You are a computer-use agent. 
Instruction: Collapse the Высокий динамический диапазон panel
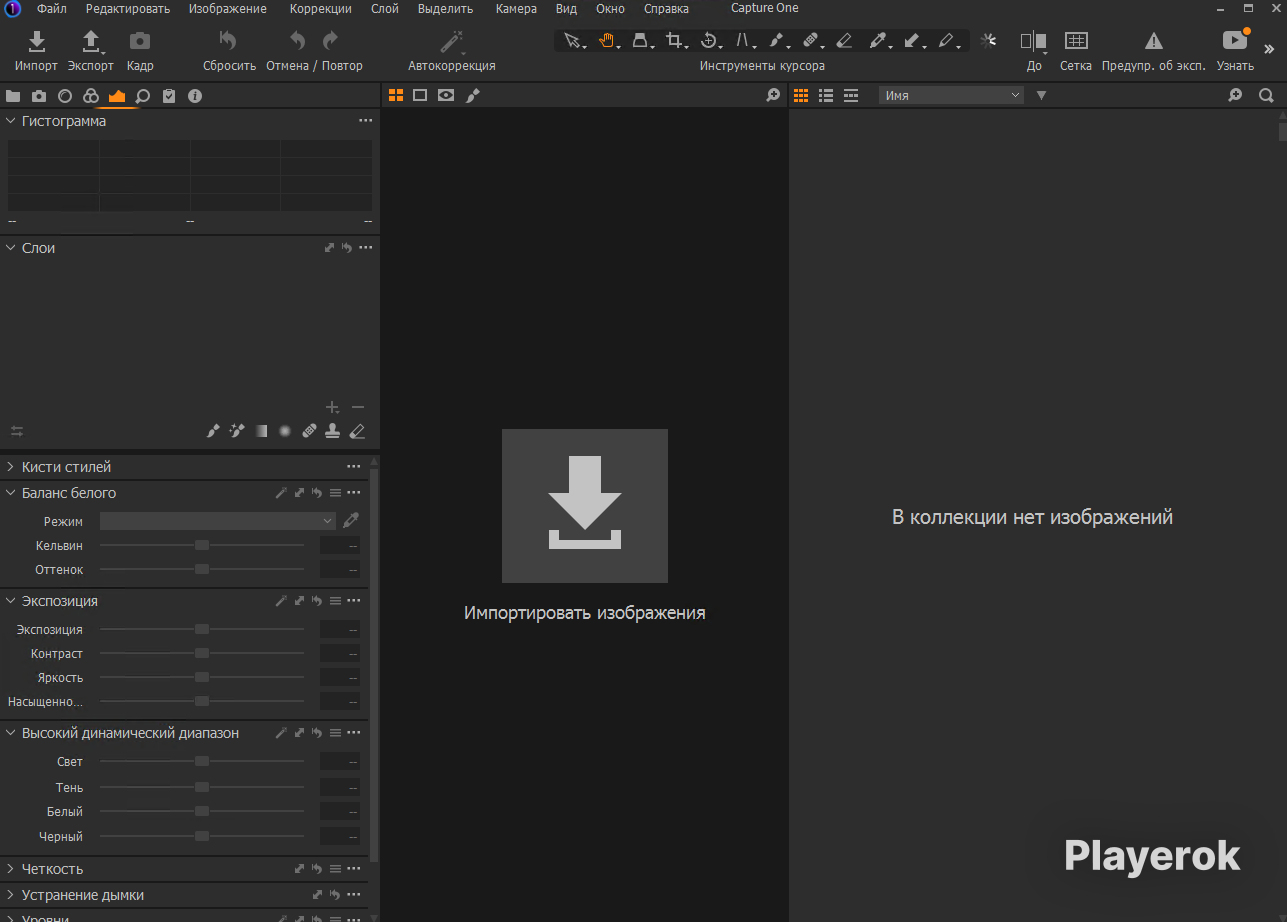pyautogui.click(x=10, y=733)
